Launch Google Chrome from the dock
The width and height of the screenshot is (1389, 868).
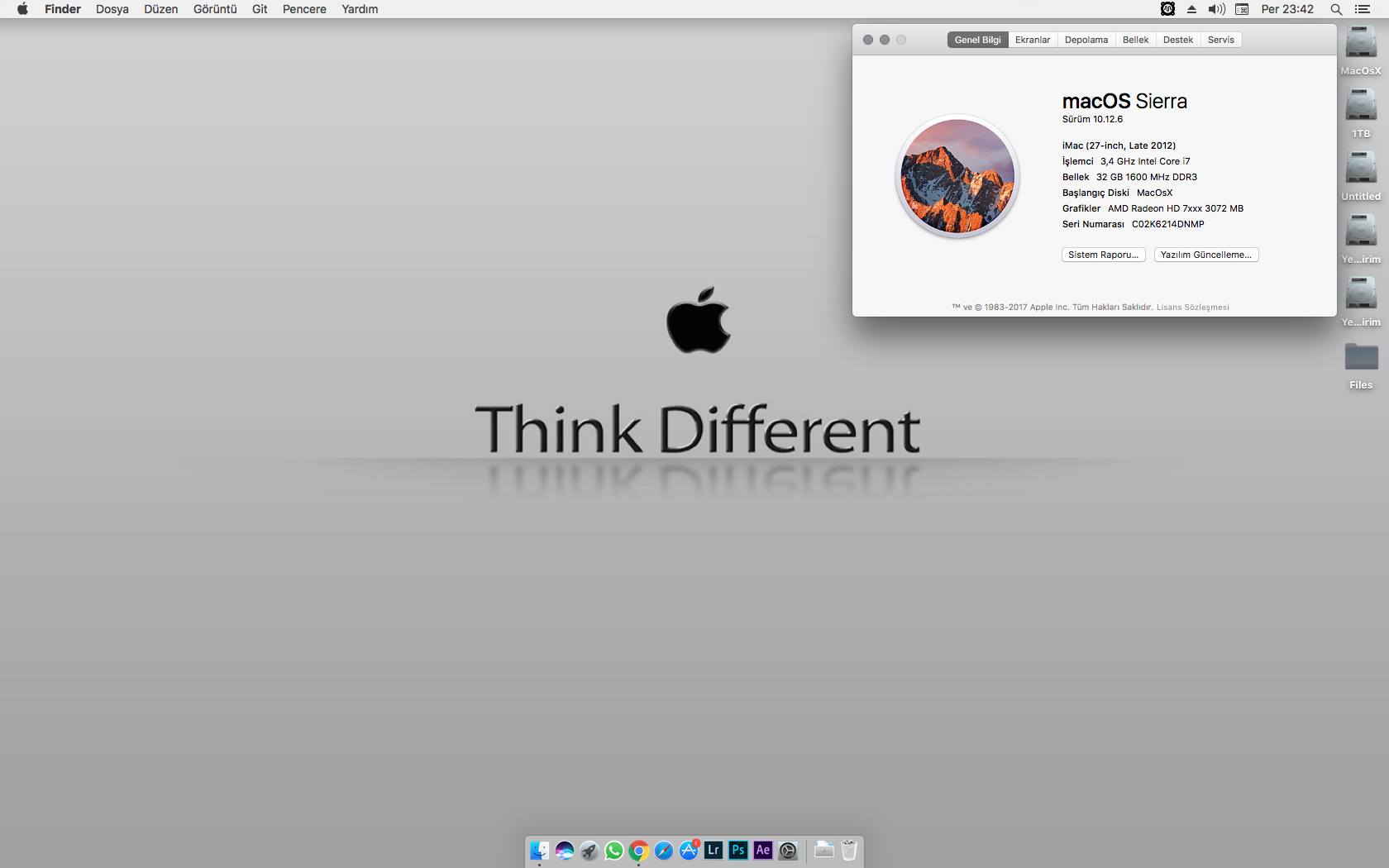(x=639, y=850)
